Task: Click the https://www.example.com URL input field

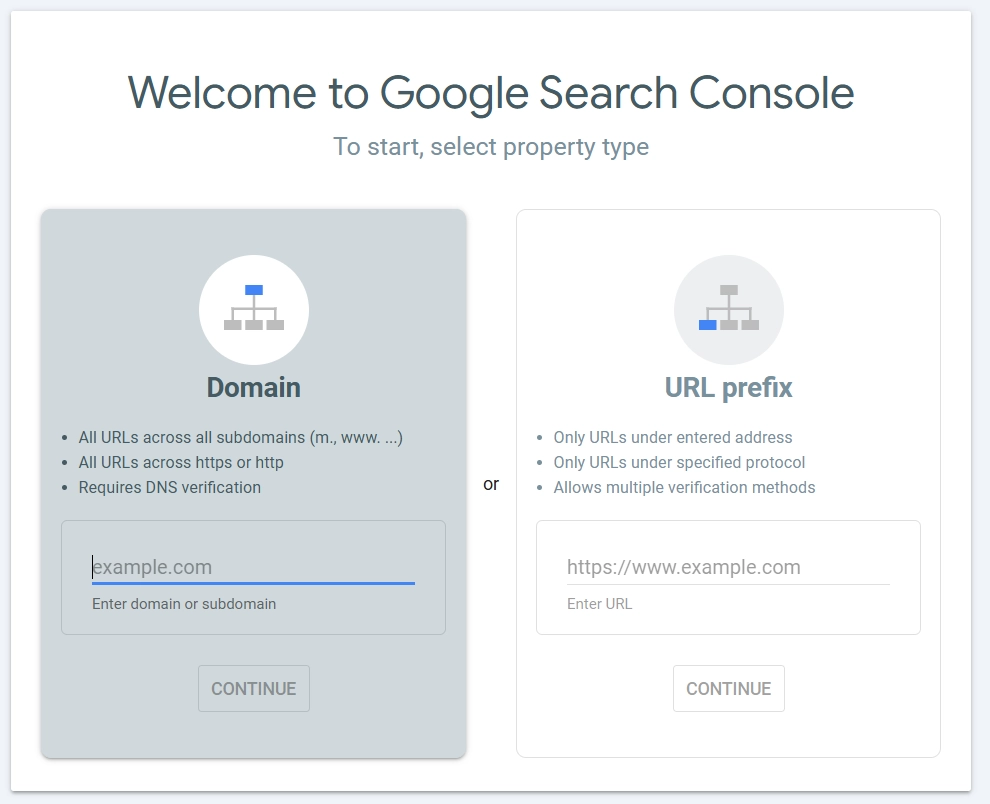Action: pyautogui.click(x=728, y=566)
